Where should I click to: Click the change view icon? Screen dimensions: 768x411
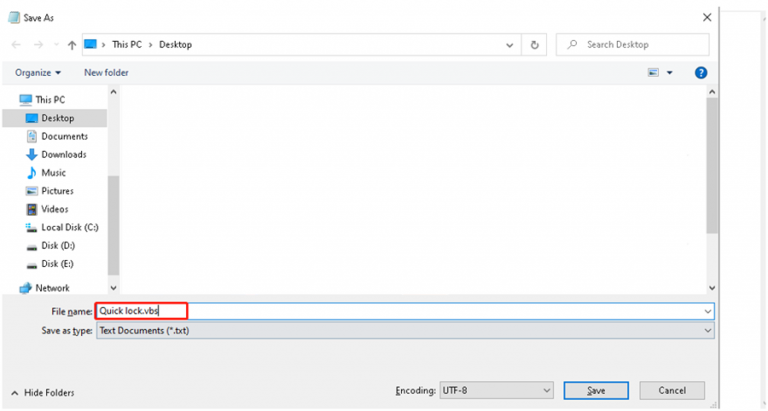tap(653, 73)
